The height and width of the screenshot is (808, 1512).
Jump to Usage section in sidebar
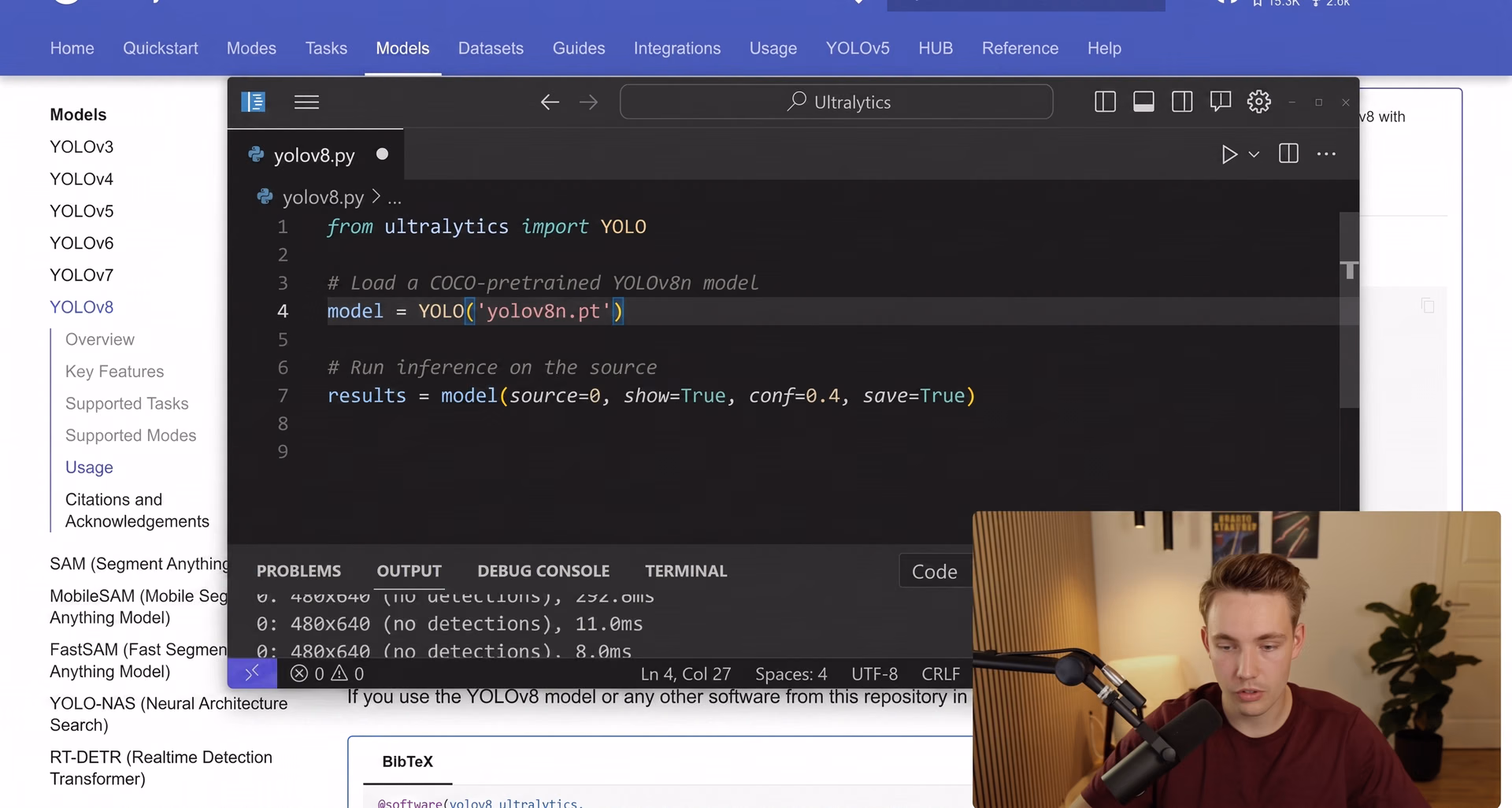[89, 468]
